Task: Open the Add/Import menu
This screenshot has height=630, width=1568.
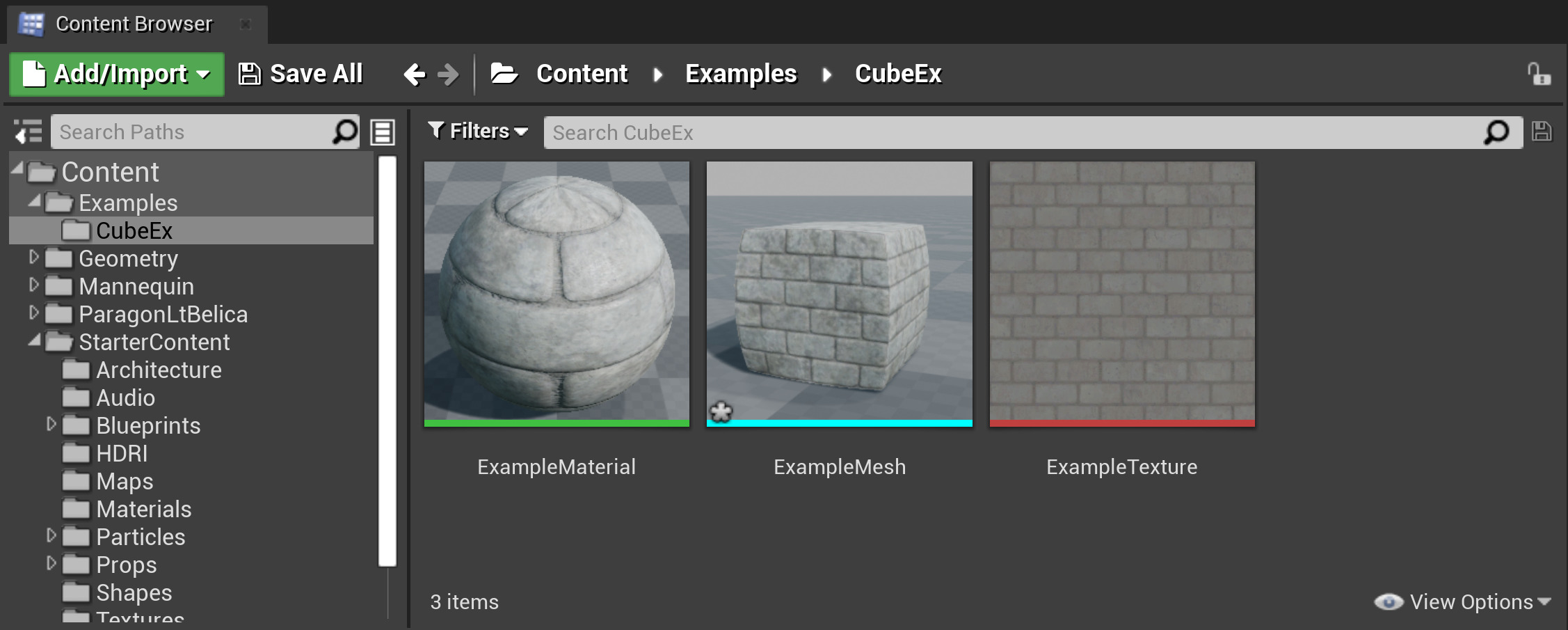Action: click(x=116, y=74)
